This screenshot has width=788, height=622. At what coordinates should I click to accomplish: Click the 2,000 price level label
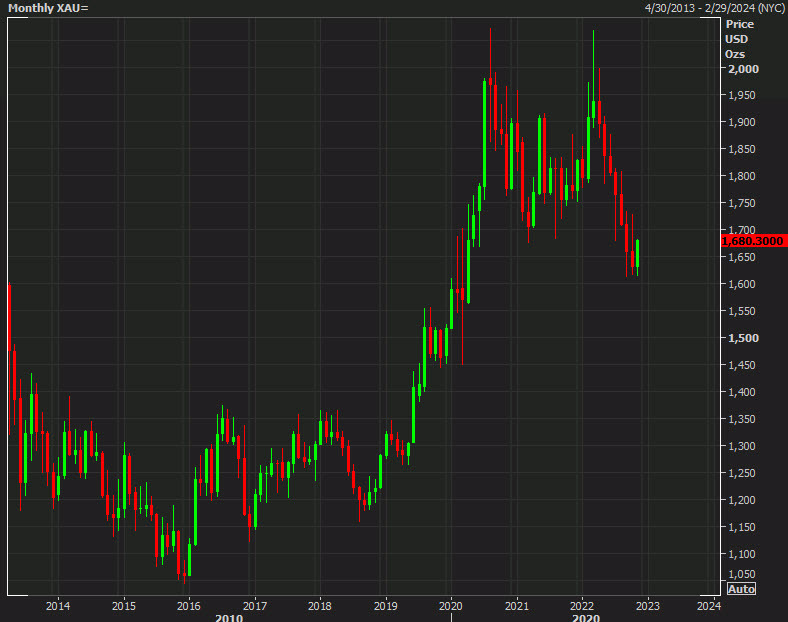click(743, 69)
